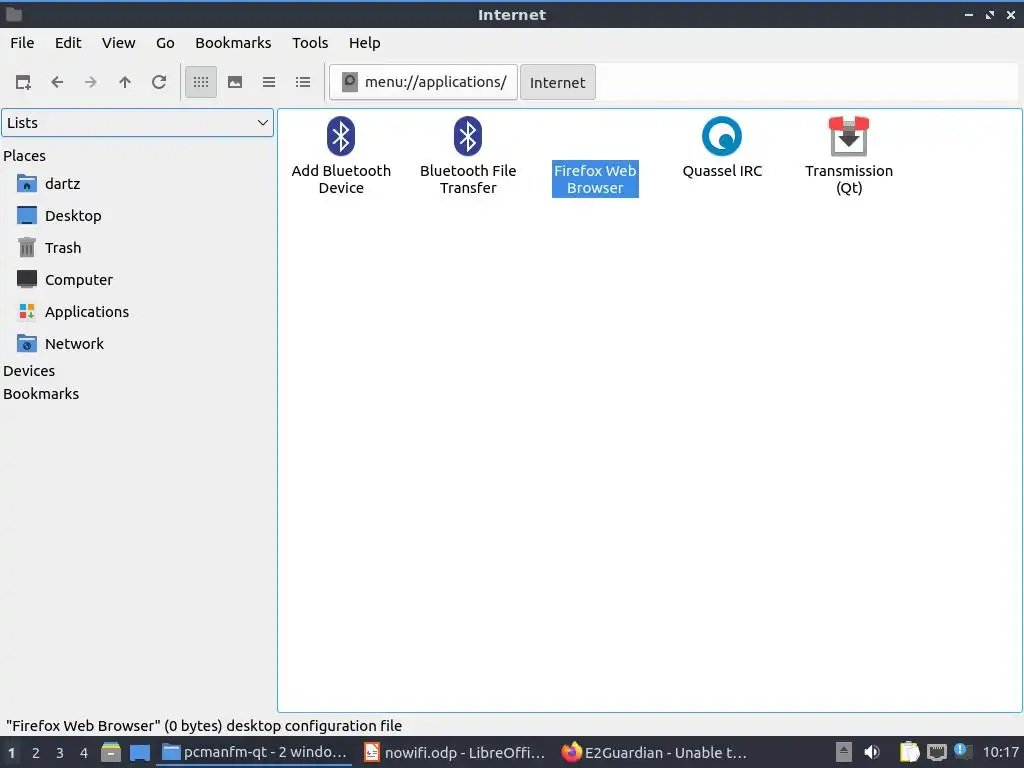The image size is (1024, 768).
Task: Click the Devices section header
Action: pos(29,371)
